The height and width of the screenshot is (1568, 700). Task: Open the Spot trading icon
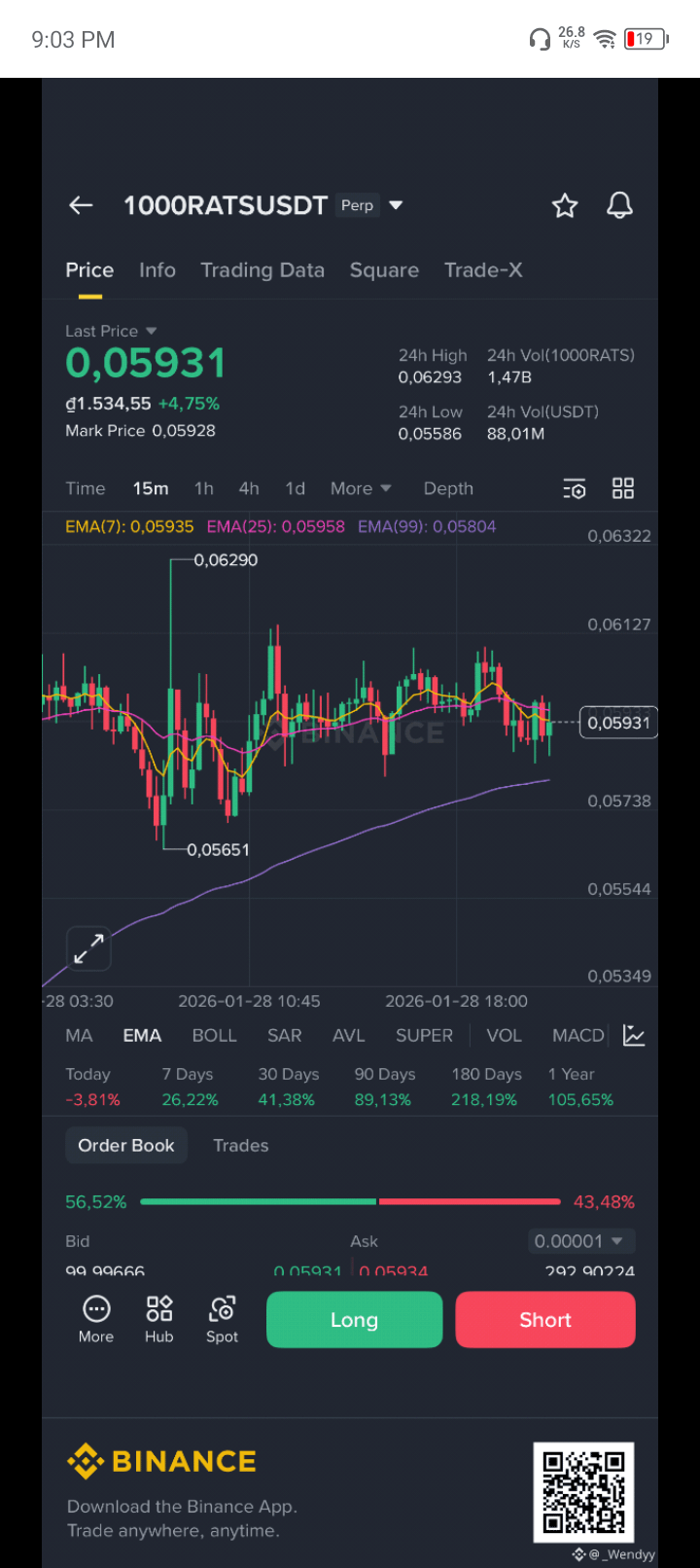tap(222, 1320)
